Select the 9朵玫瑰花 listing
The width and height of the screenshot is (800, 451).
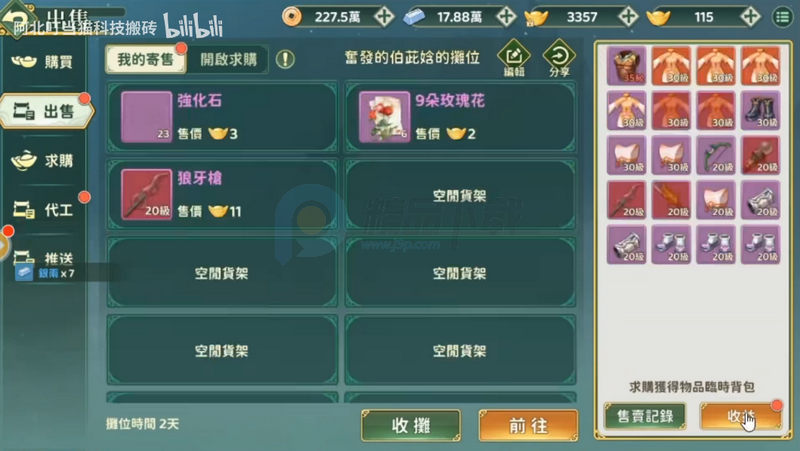tap(460, 117)
